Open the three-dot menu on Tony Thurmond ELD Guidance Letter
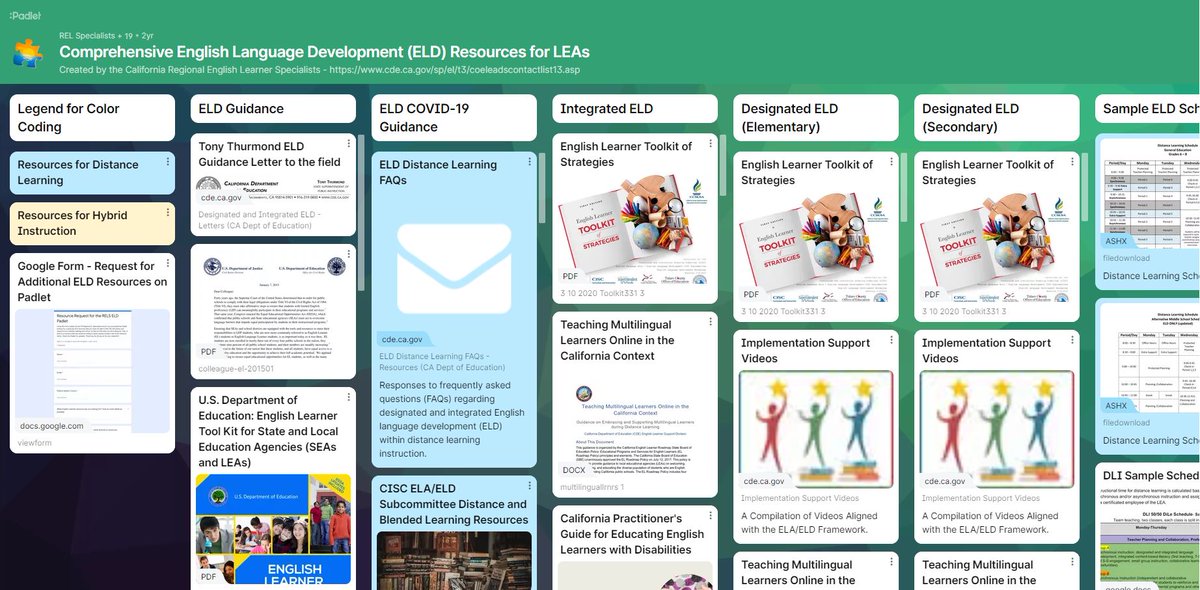This screenshot has width=1200, height=590. click(348, 146)
